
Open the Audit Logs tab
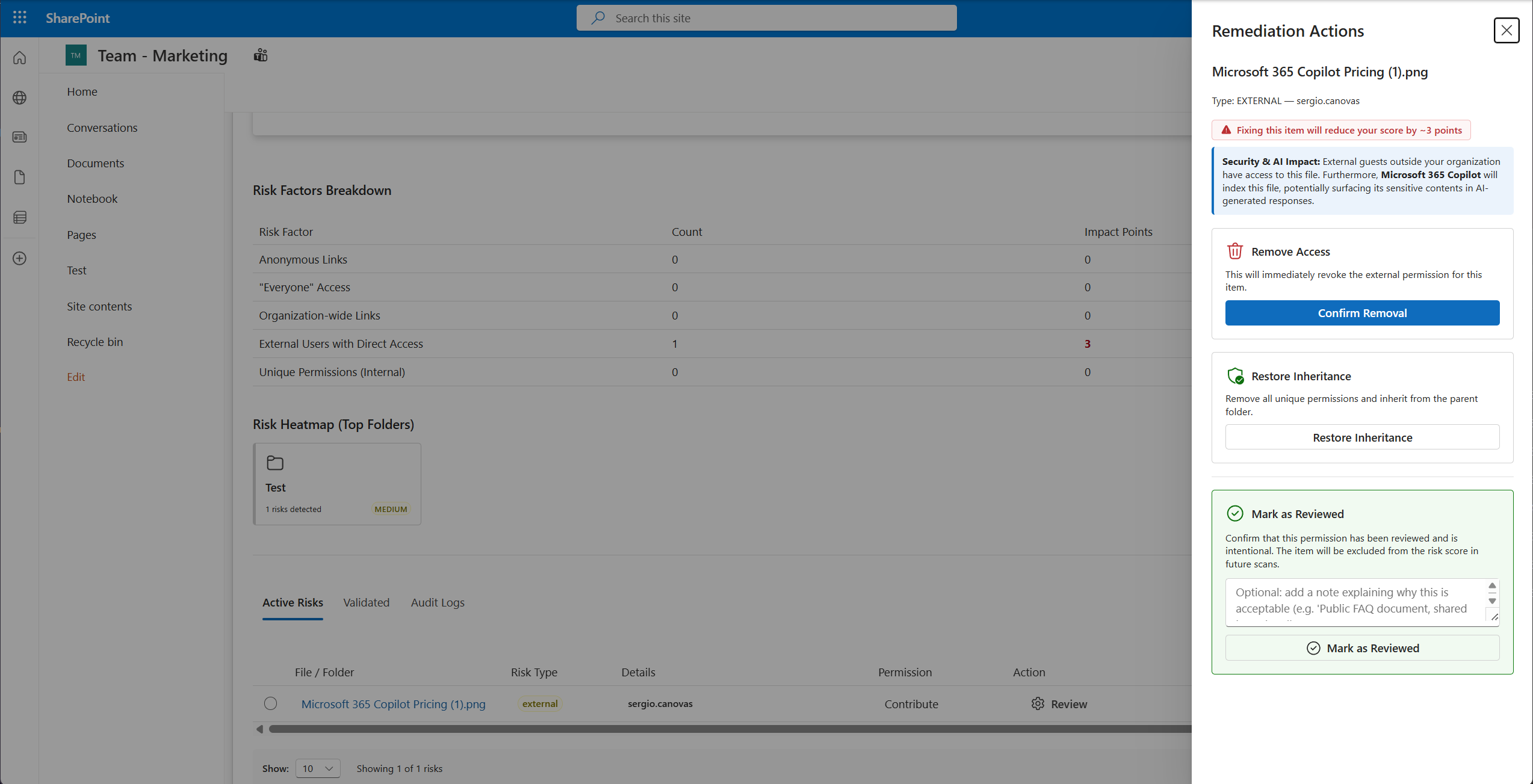click(438, 602)
